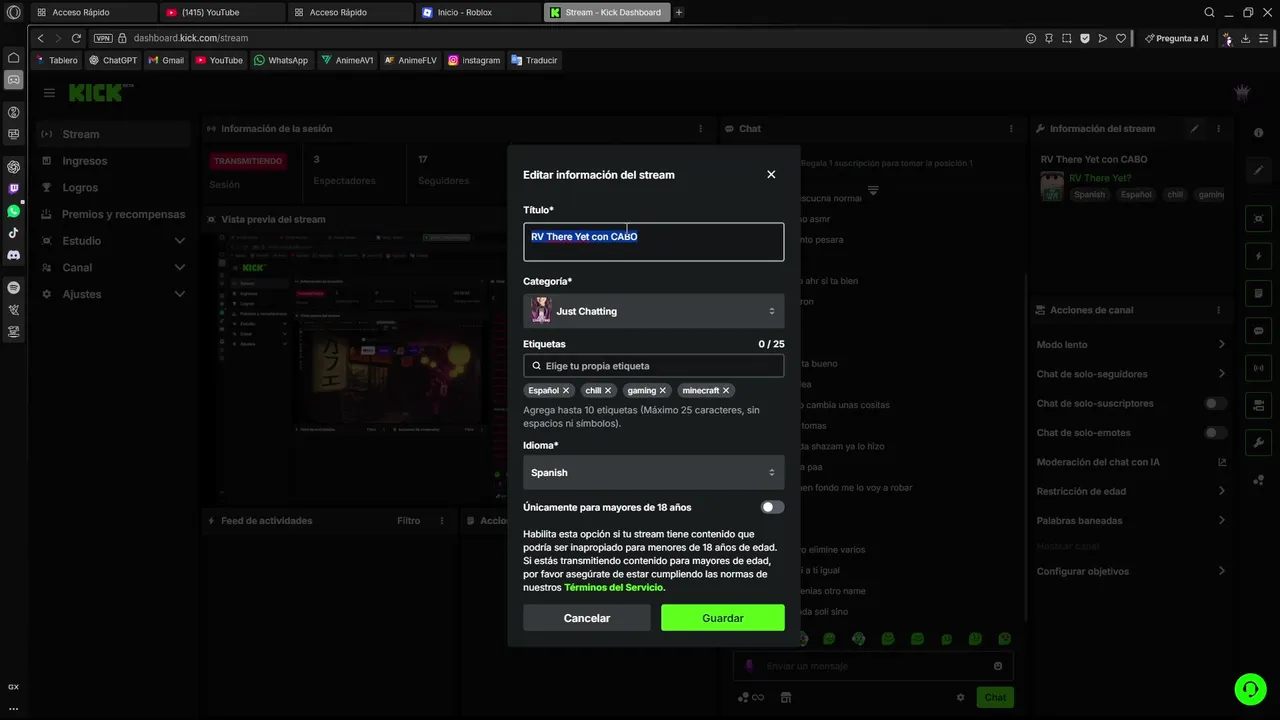
Task: Open TikTok in Opera sidebar
Action: [x=13, y=233]
